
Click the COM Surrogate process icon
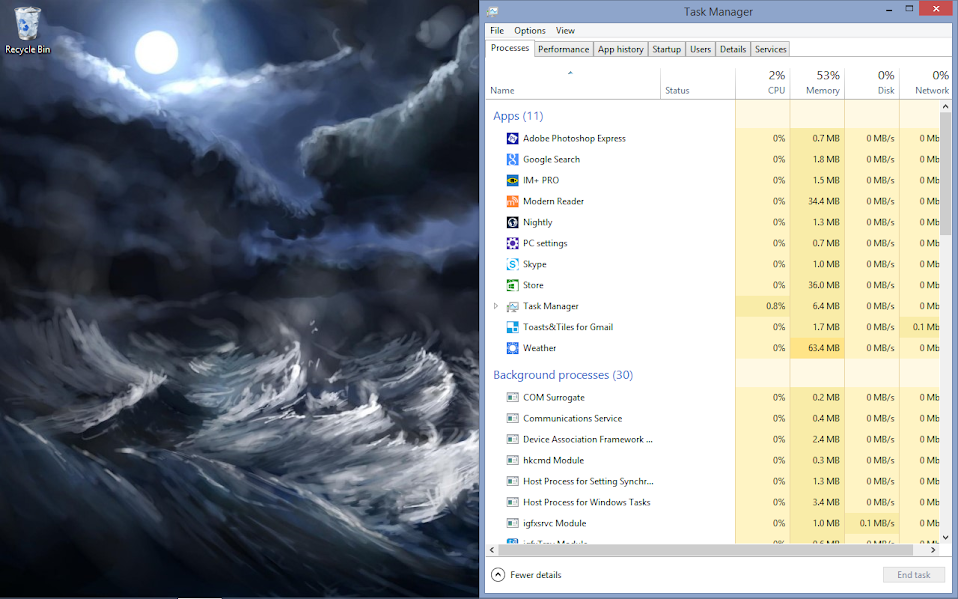[513, 397]
